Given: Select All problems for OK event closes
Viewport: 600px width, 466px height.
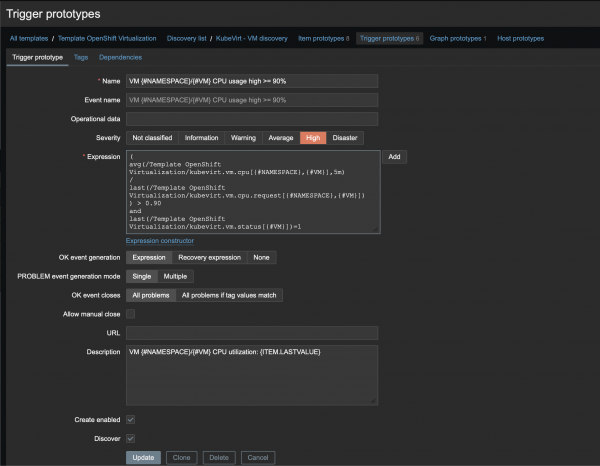Looking at the screenshot, I should (x=151, y=295).
